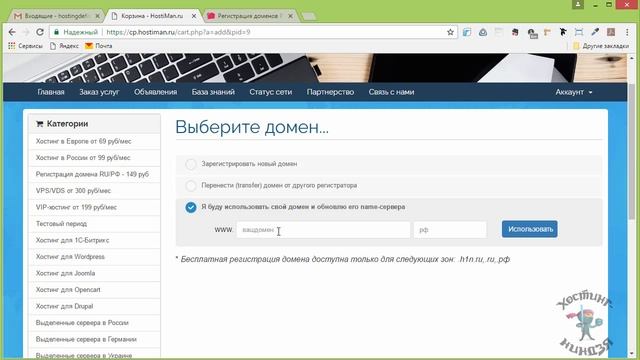Image resolution: width=640 pixels, height=360 pixels.
Task: Click the shopping cart icon next to Категории
Action: pyautogui.click(x=40, y=124)
